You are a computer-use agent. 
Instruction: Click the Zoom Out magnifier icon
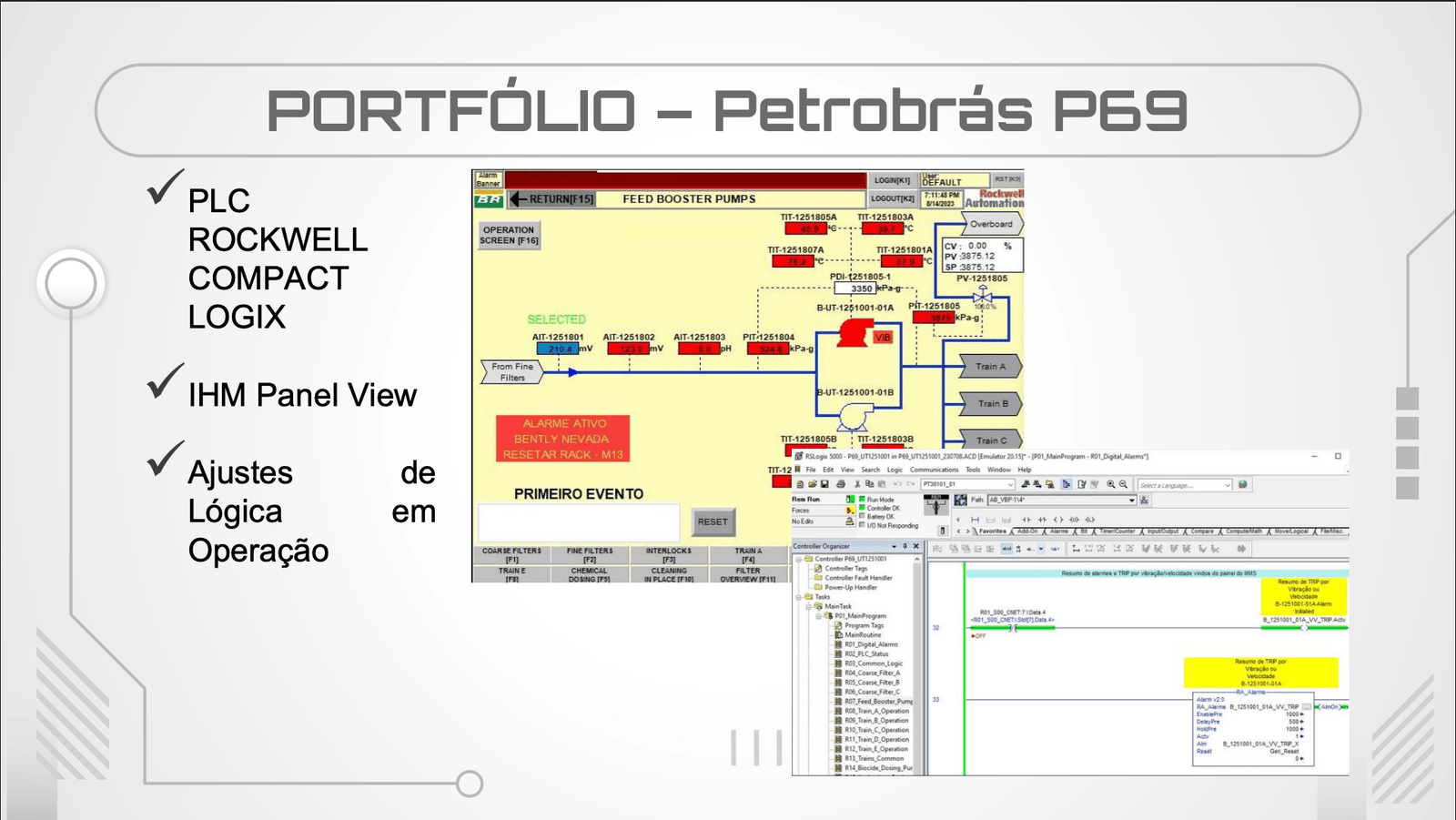tap(1123, 484)
